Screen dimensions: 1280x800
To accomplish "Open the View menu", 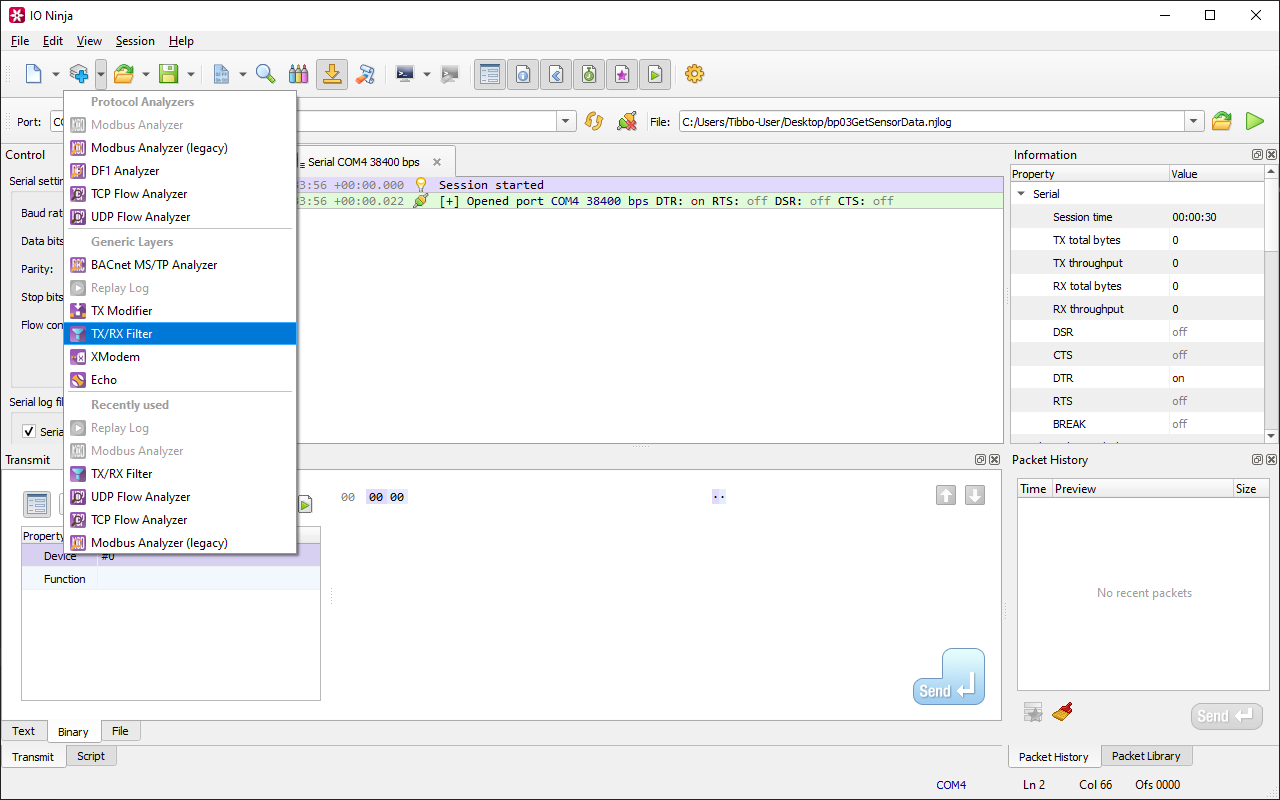I will tap(89, 41).
